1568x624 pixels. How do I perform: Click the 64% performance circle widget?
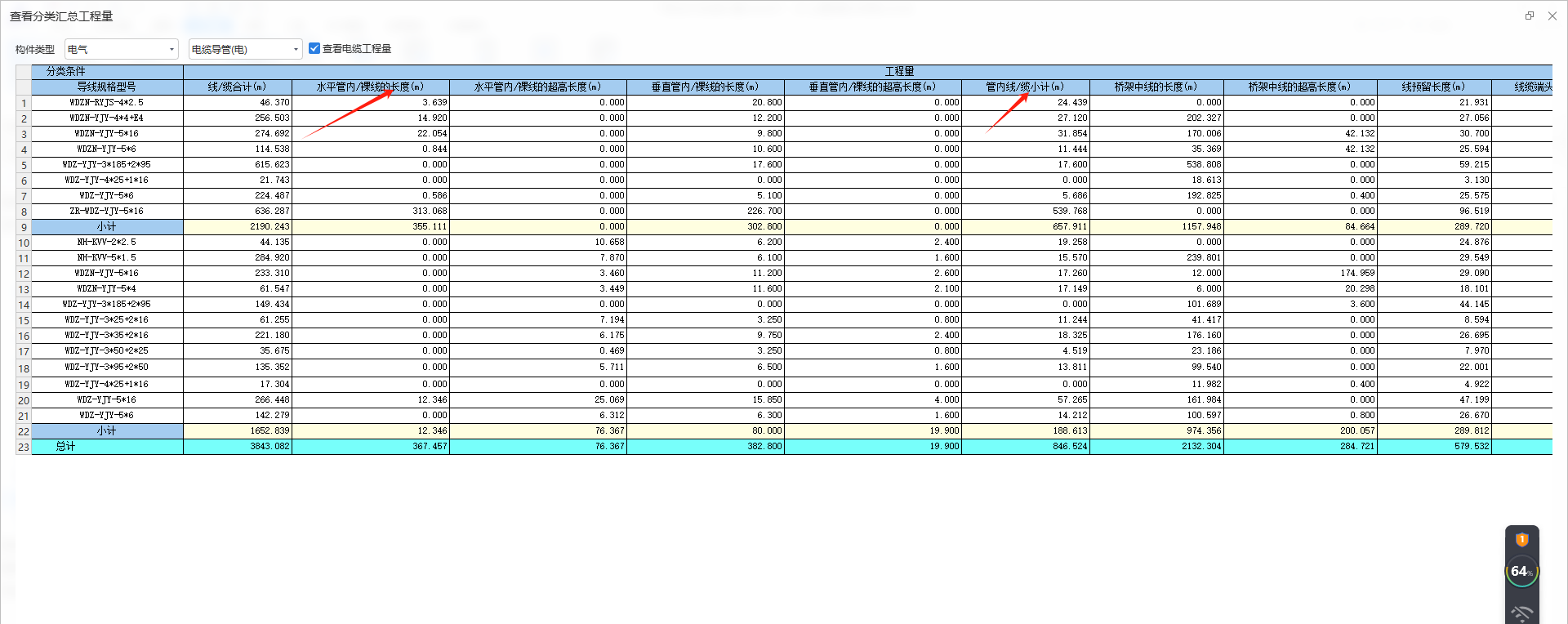pos(1522,572)
